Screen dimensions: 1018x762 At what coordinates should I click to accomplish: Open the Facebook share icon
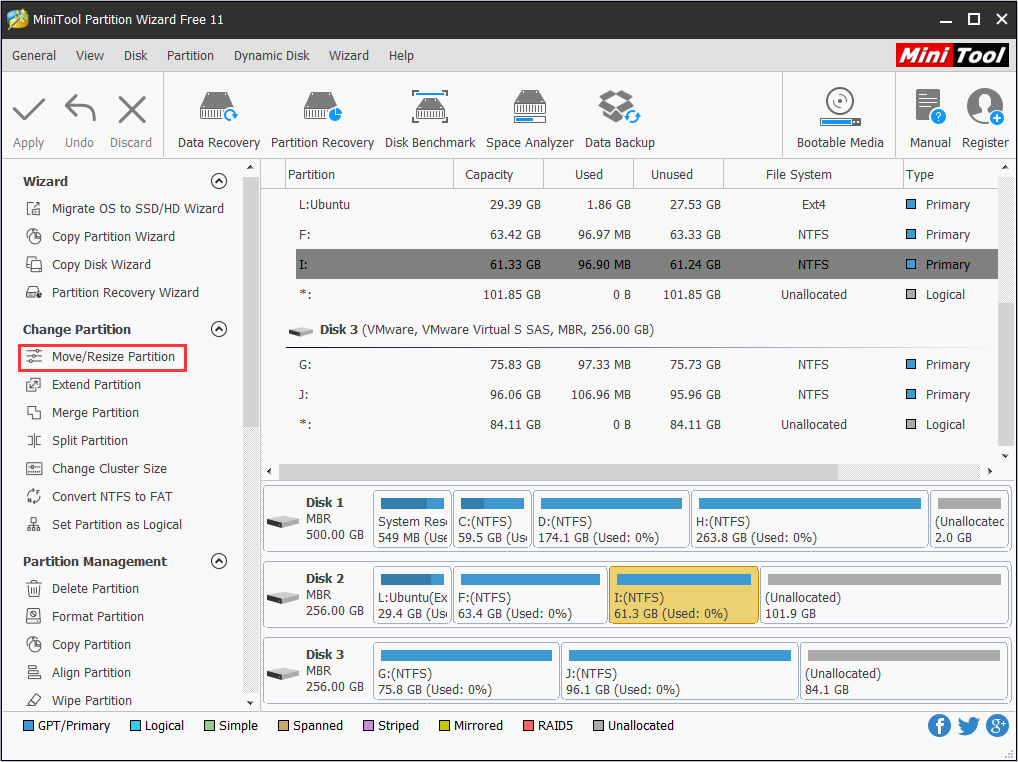tap(939, 726)
